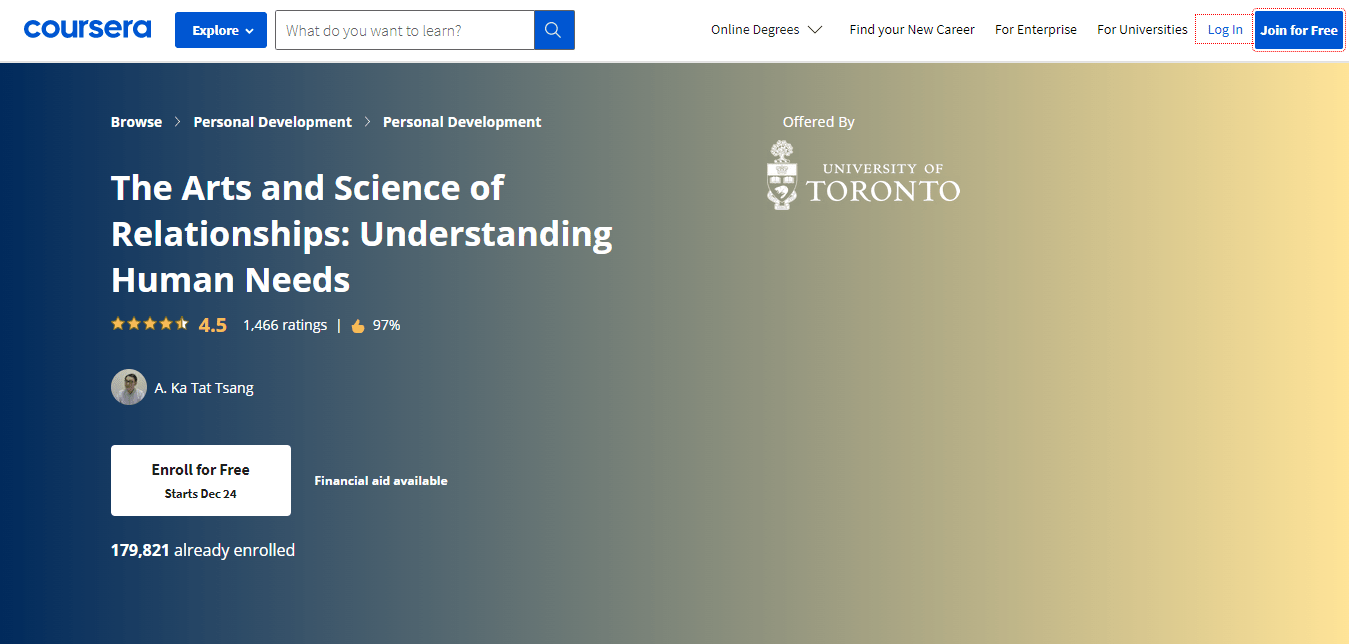Click the Coursera logo
Viewport: 1349px width, 644px height.
(87, 29)
